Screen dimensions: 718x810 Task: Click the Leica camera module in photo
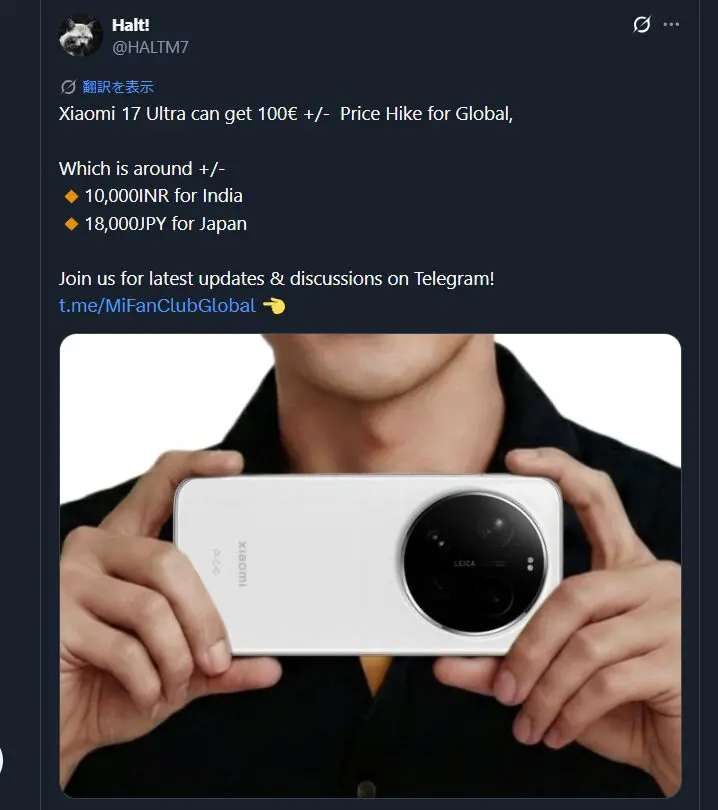(474, 563)
